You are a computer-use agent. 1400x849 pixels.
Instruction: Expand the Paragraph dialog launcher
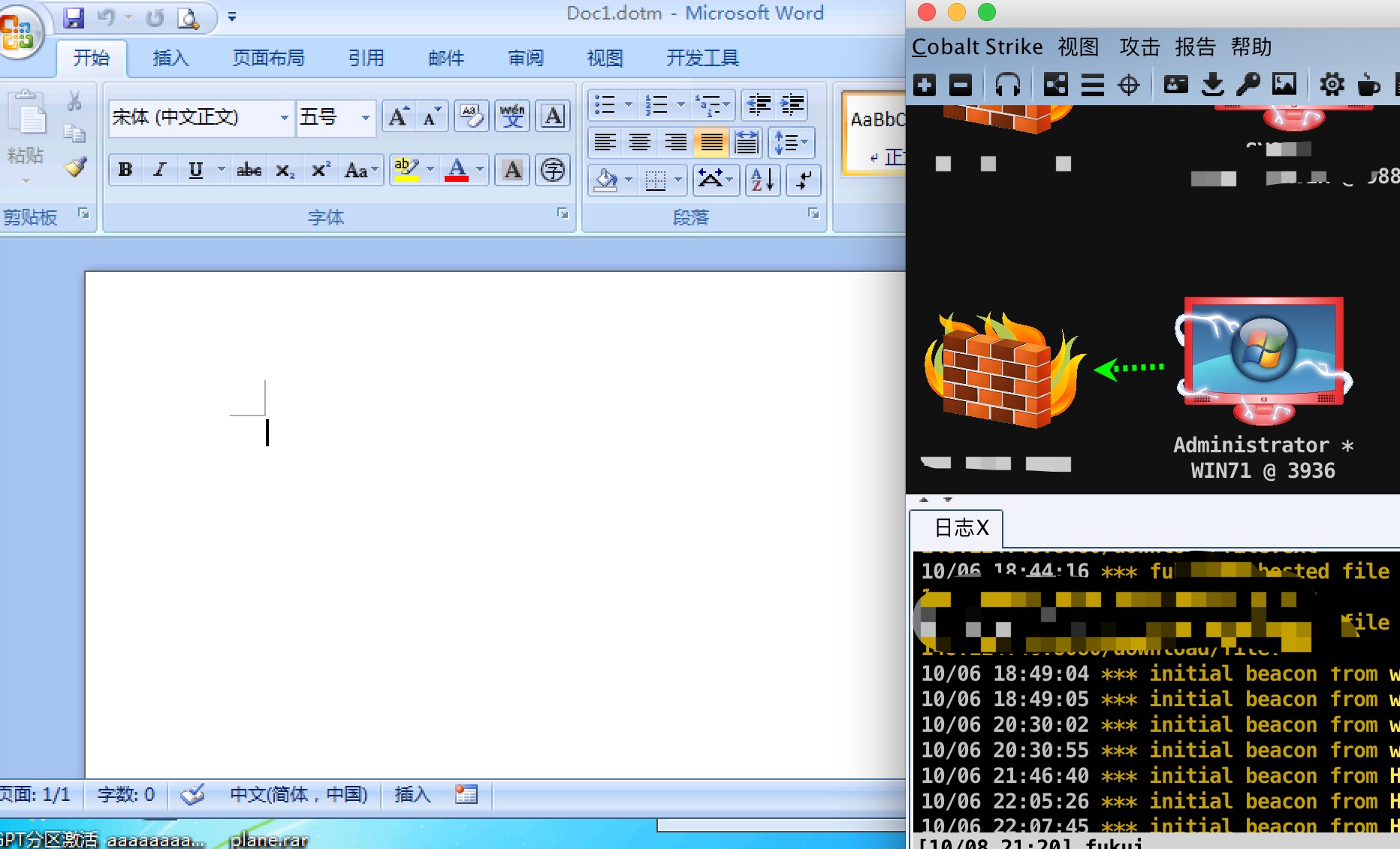[813, 214]
